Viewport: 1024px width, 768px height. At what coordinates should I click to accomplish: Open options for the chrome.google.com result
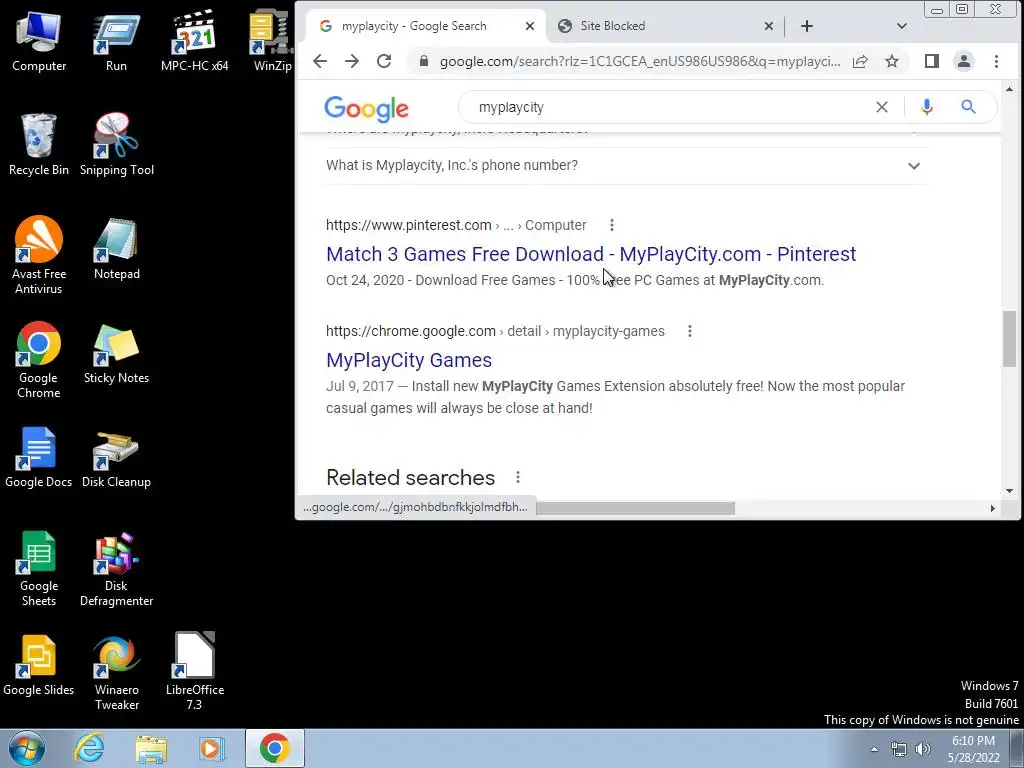(x=690, y=331)
